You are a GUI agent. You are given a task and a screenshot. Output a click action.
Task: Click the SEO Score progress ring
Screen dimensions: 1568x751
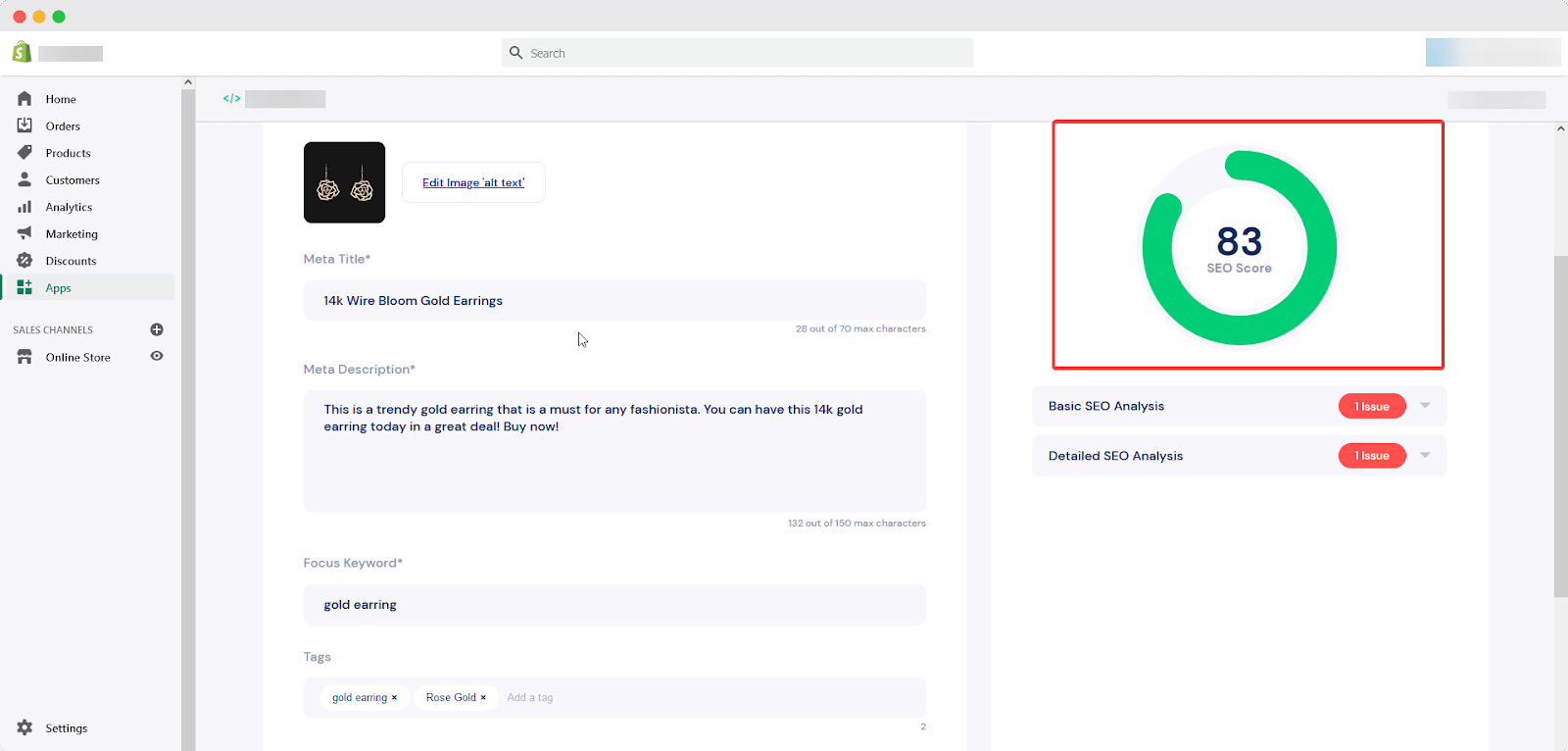click(1239, 247)
